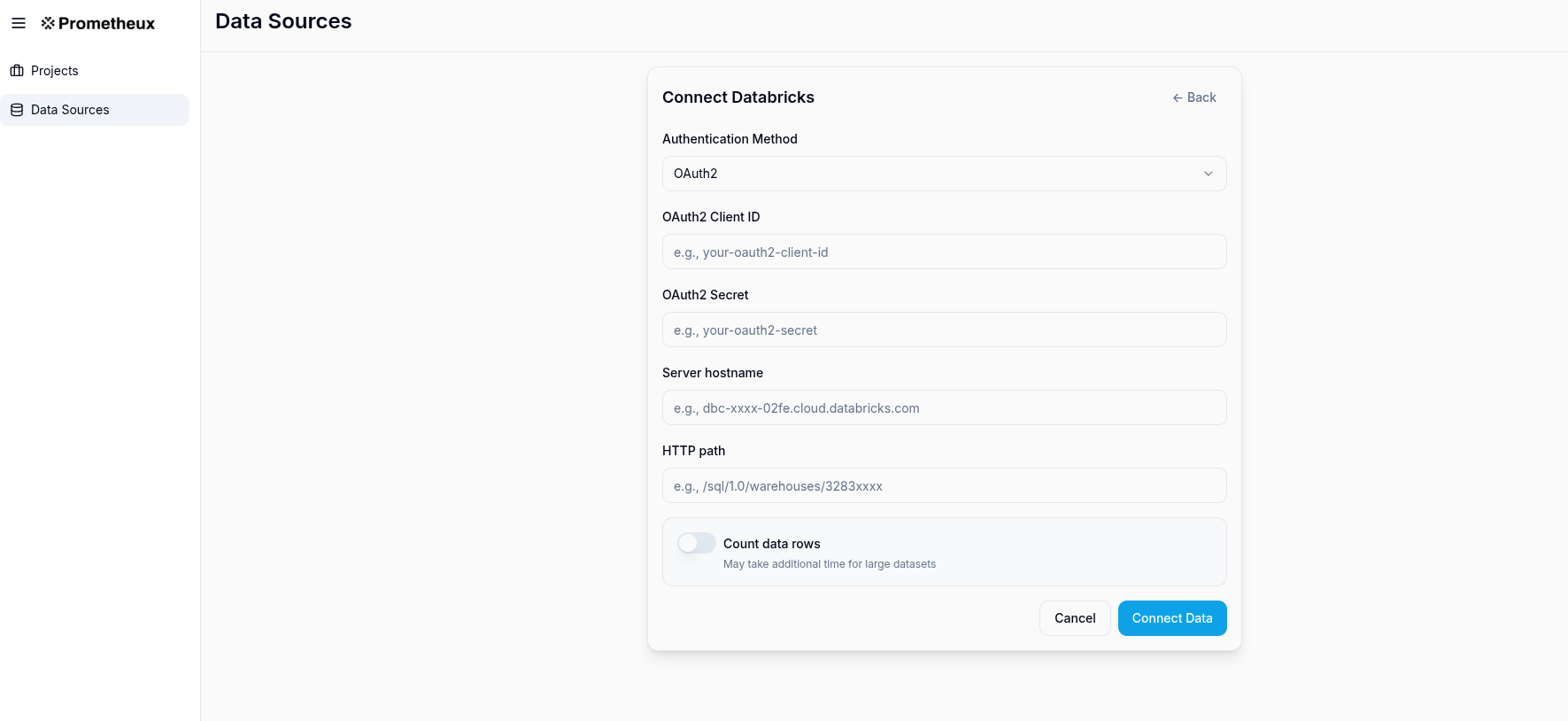This screenshot has height=721, width=1568.
Task: Click the Data Sources page heading
Action: 282,20
